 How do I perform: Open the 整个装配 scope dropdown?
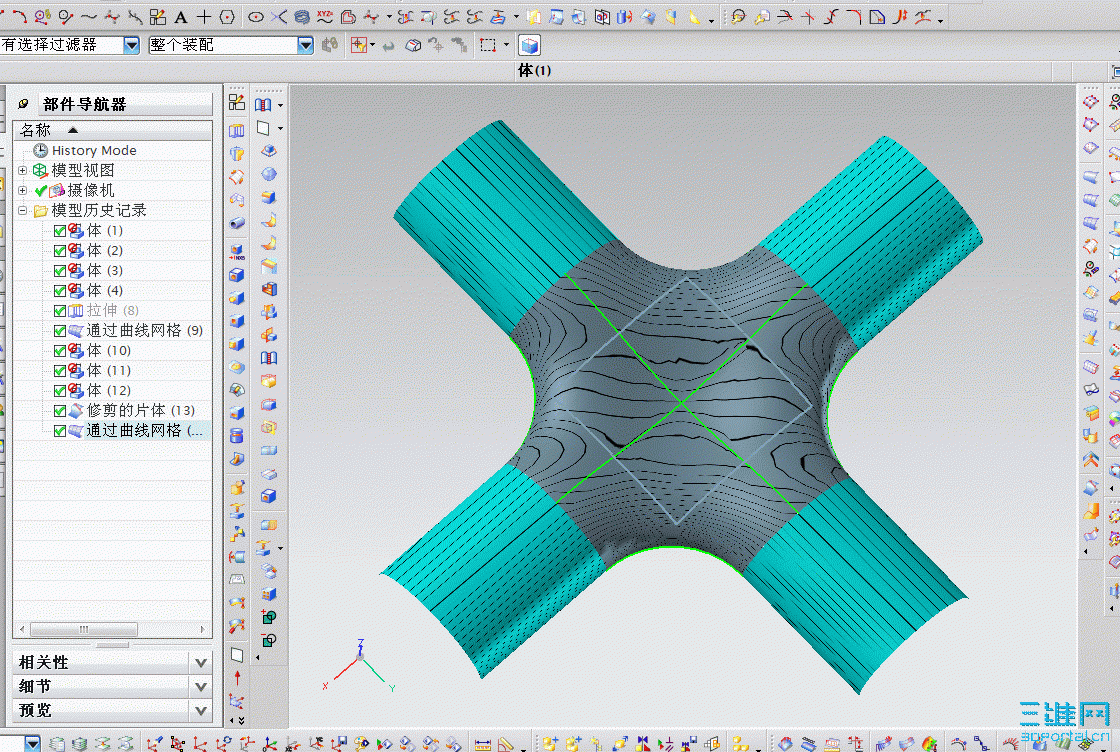pyautogui.click(x=305, y=45)
